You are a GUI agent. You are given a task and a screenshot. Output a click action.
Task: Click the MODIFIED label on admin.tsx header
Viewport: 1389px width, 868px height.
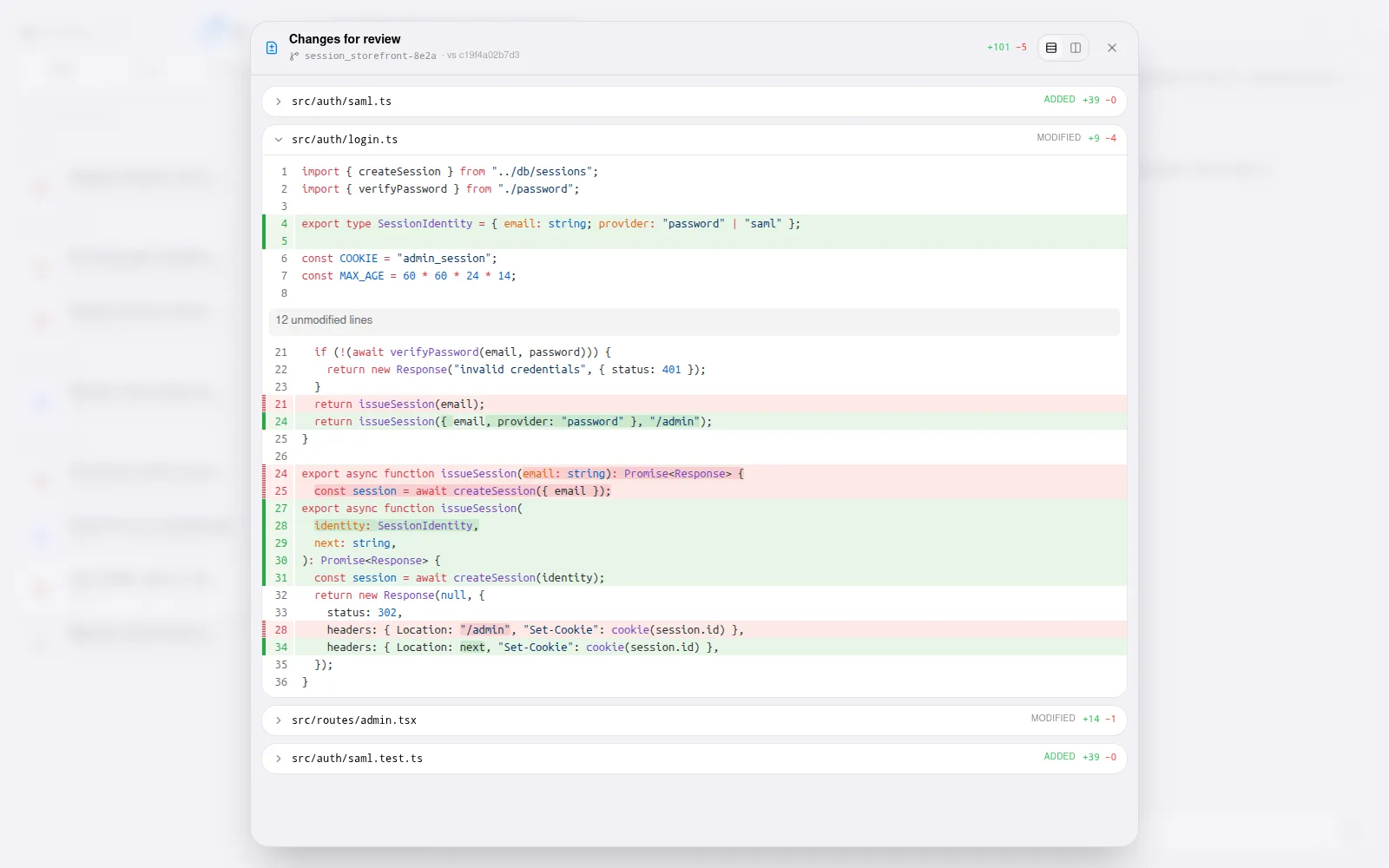1053,719
